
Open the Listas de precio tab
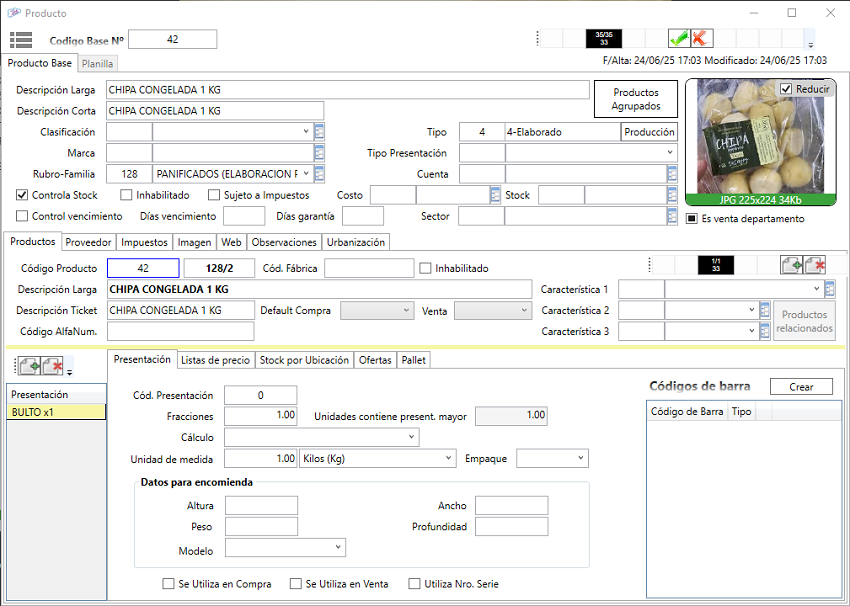(x=215, y=360)
